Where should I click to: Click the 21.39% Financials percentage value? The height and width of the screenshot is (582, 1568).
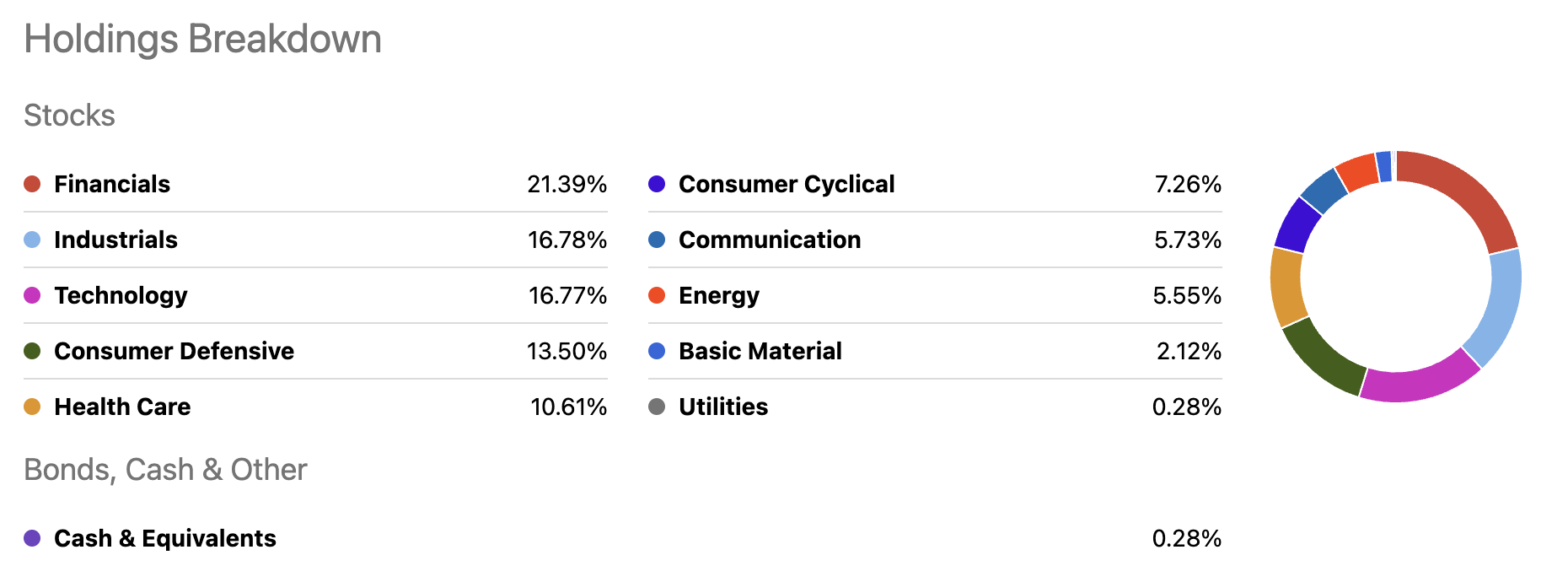click(567, 184)
